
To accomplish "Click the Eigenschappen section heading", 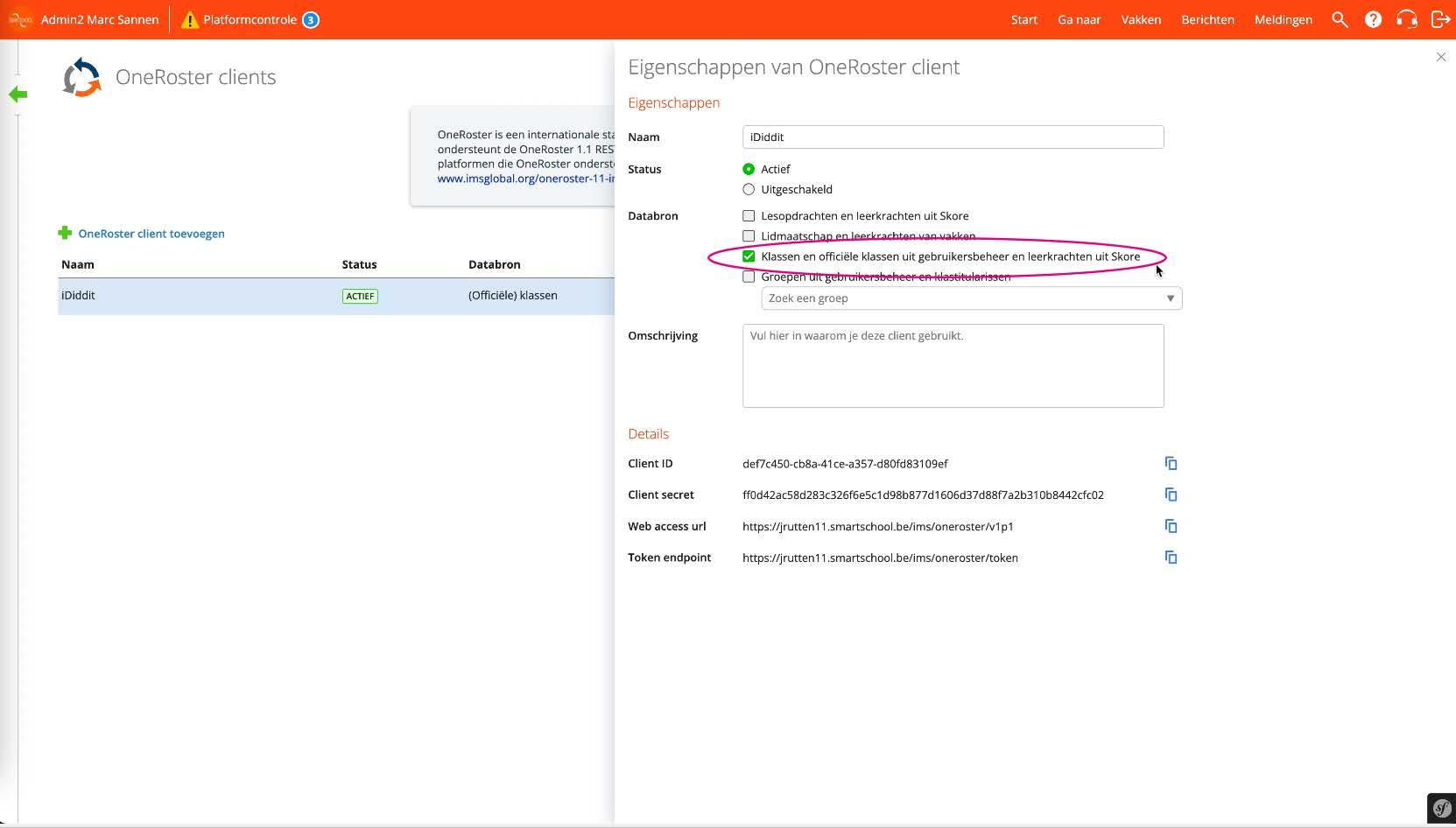I will (x=673, y=103).
